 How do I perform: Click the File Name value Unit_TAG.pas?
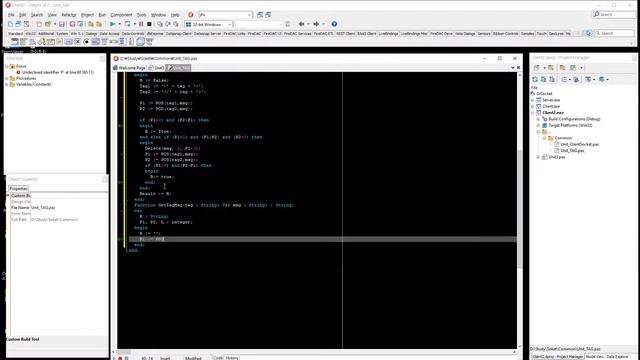(x=43, y=208)
